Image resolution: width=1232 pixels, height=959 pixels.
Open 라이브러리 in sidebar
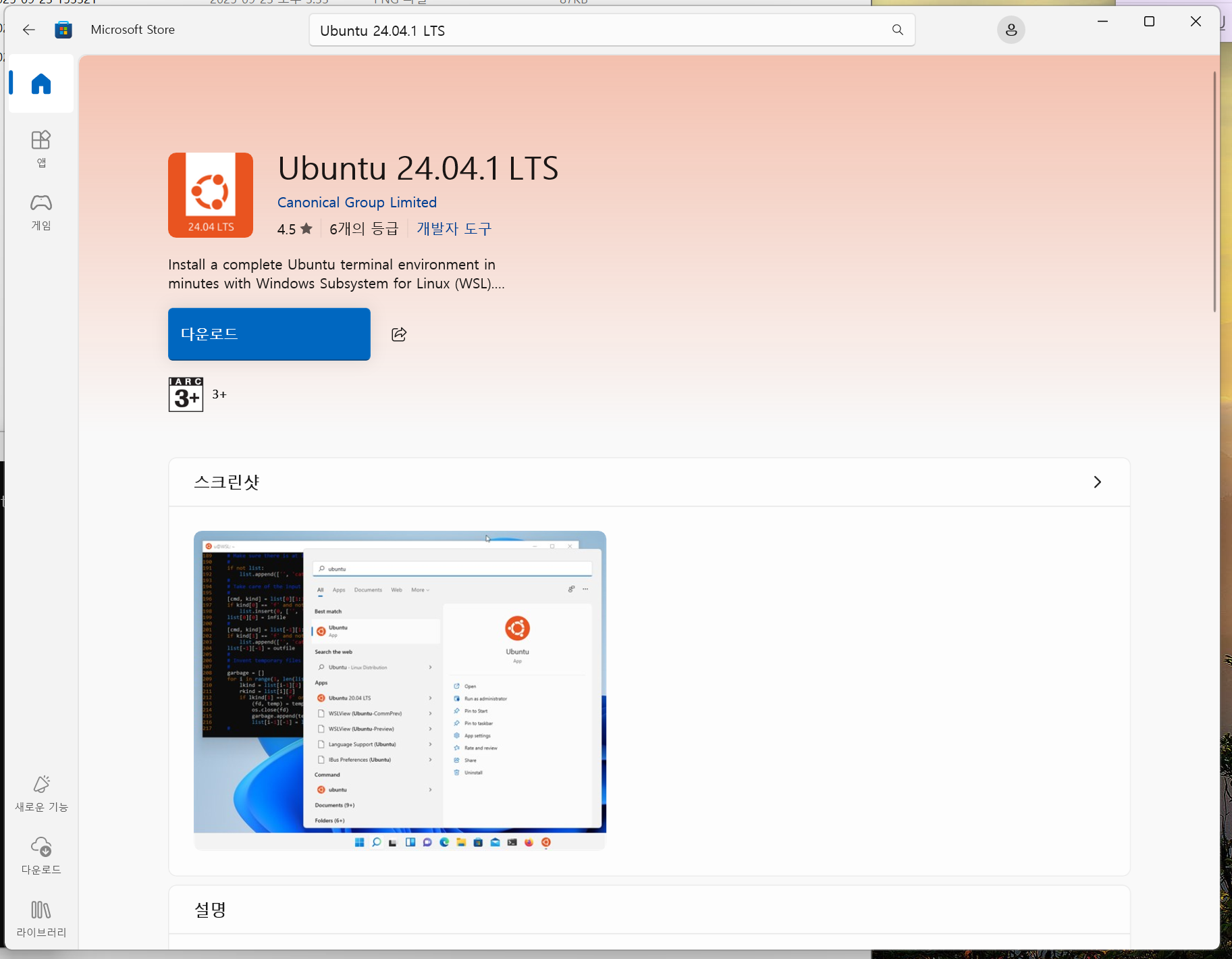tap(41, 919)
